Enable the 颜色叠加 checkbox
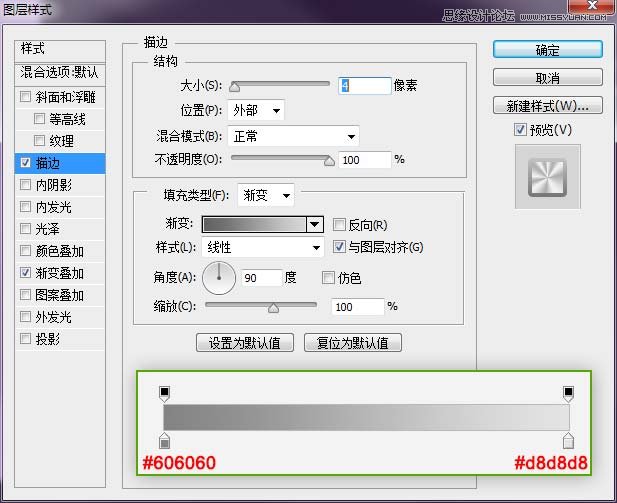 point(25,251)
